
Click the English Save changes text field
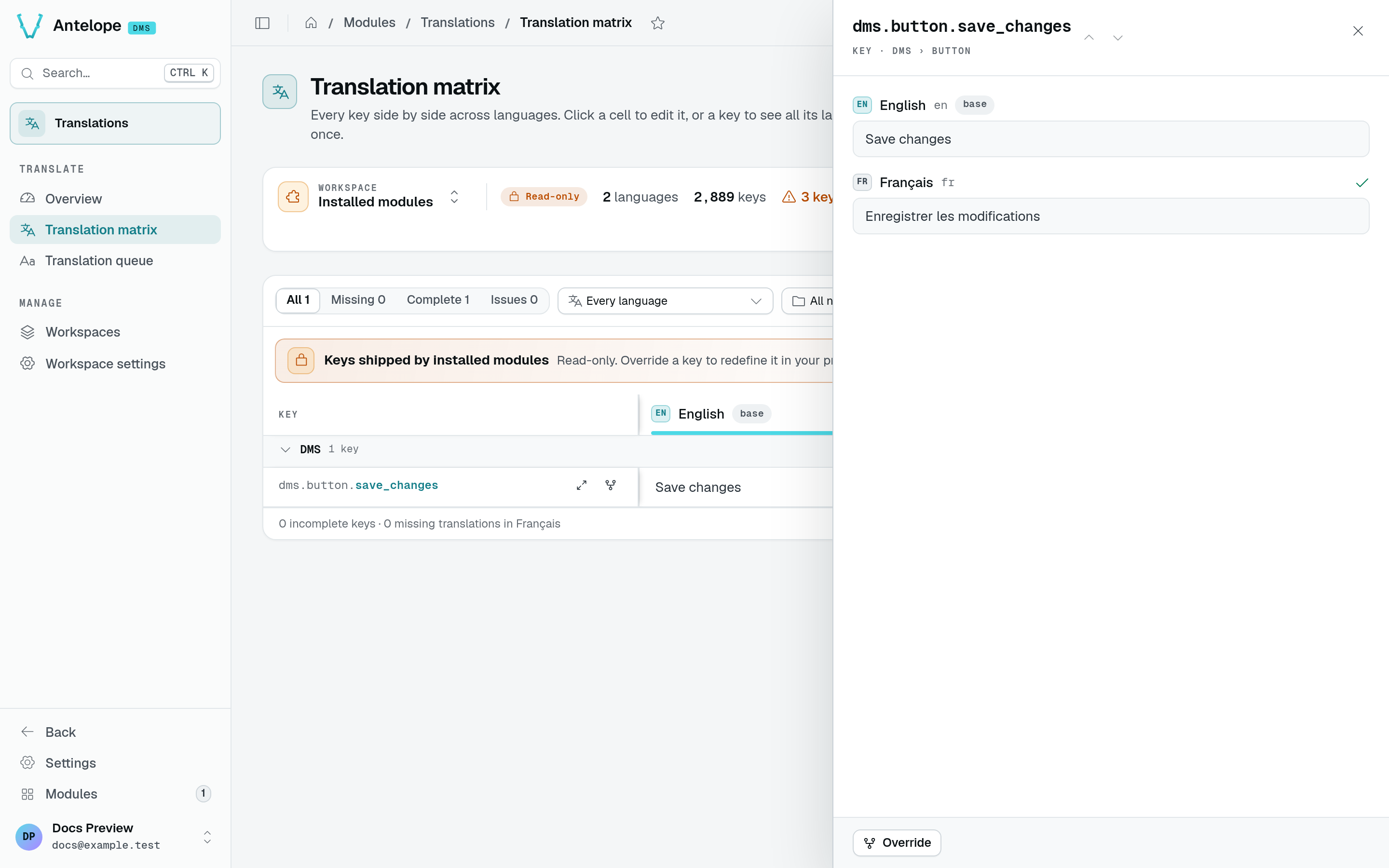tap(1111, 139)
